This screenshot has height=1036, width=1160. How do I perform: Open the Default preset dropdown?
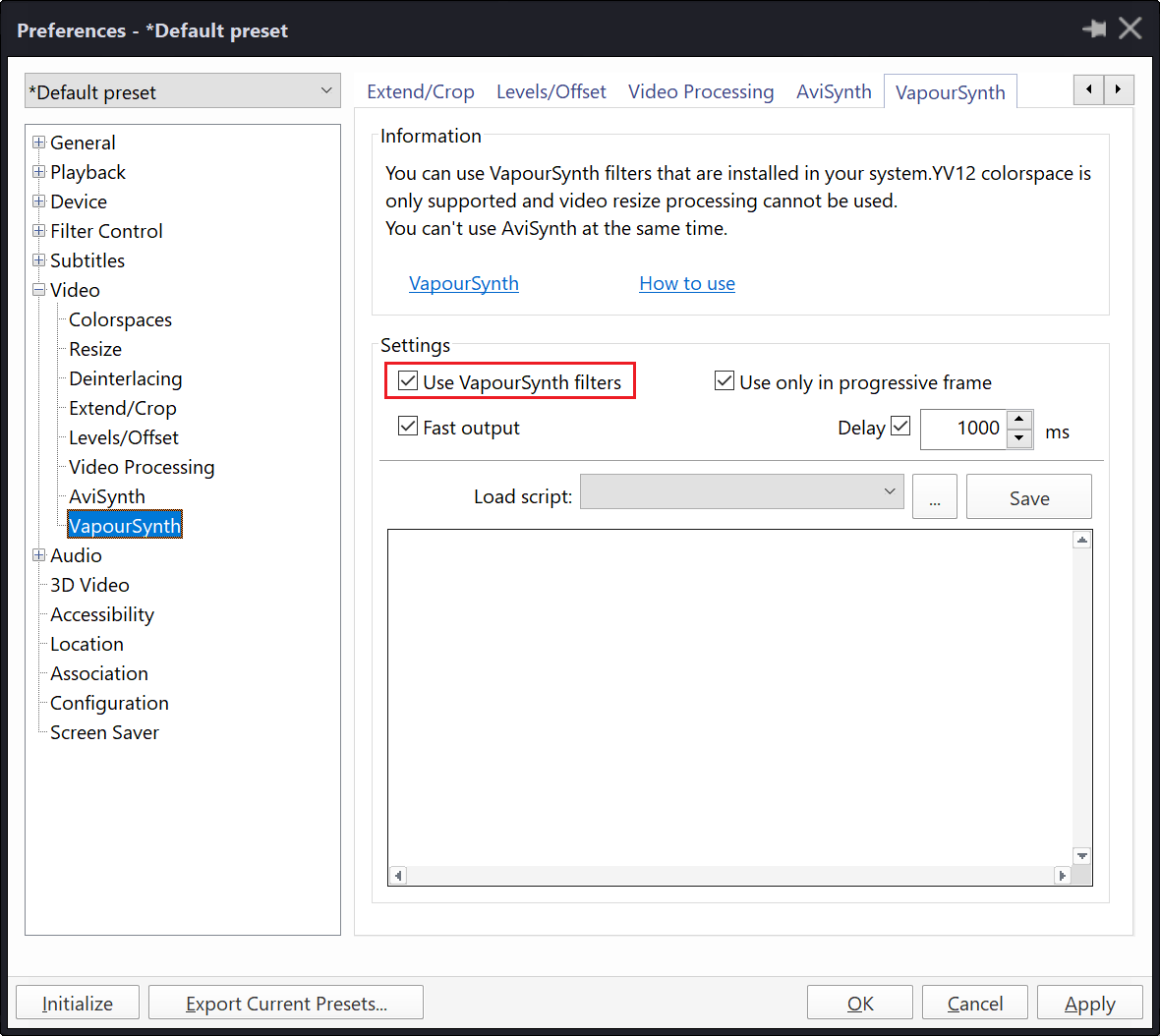pos(183,91)
